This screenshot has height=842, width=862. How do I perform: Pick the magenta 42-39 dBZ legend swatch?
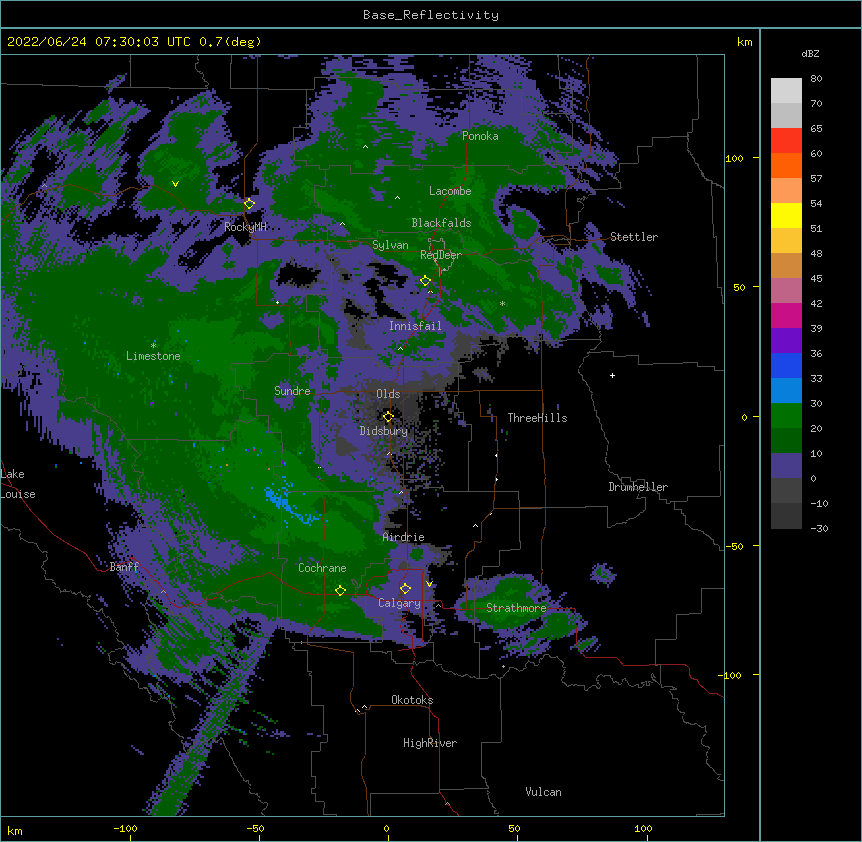(786, 315)
